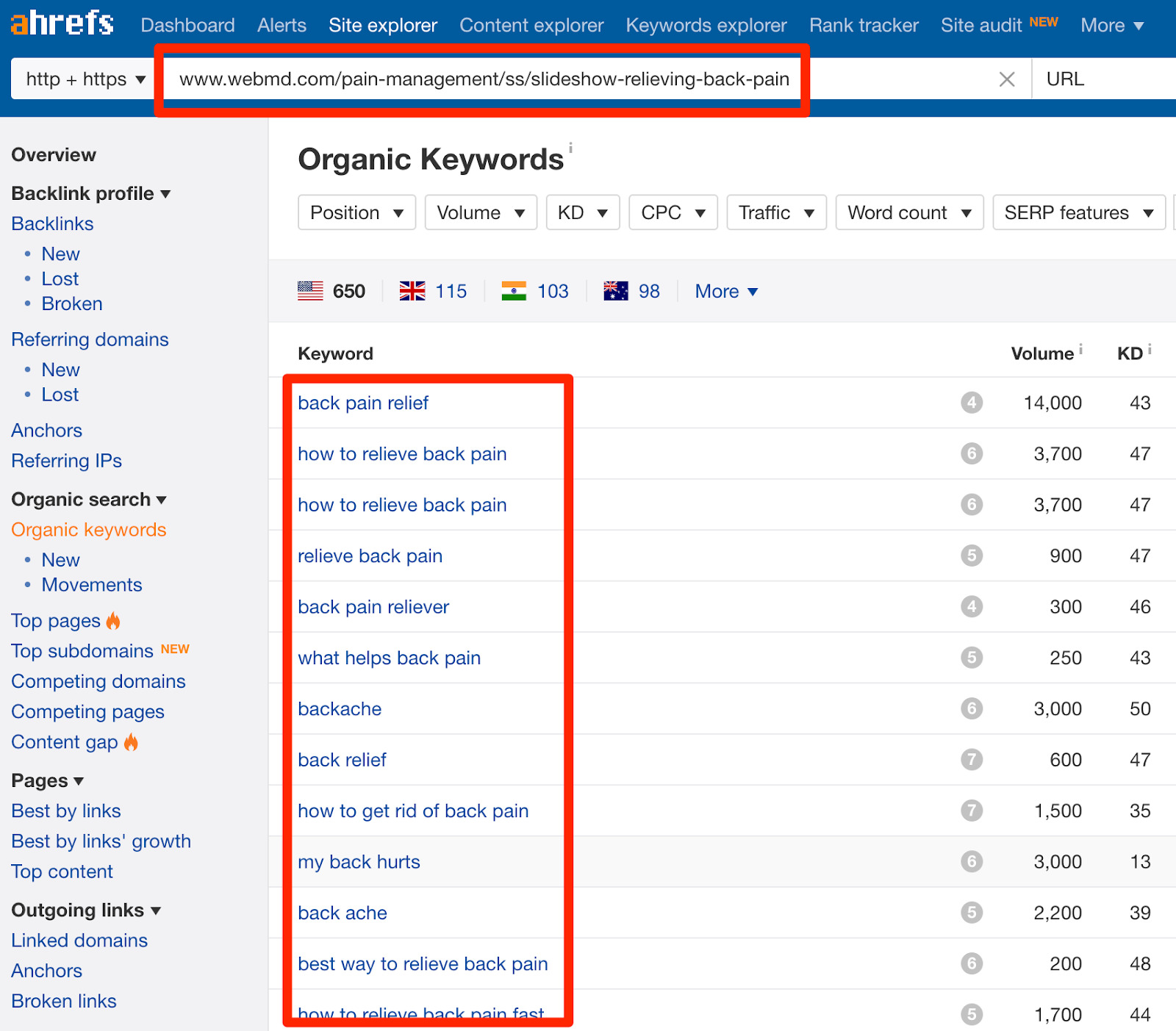The image size is (1176, 1031).
Task: Go to Site explorer
Action: pyautogui.click(x=383, y=26)
